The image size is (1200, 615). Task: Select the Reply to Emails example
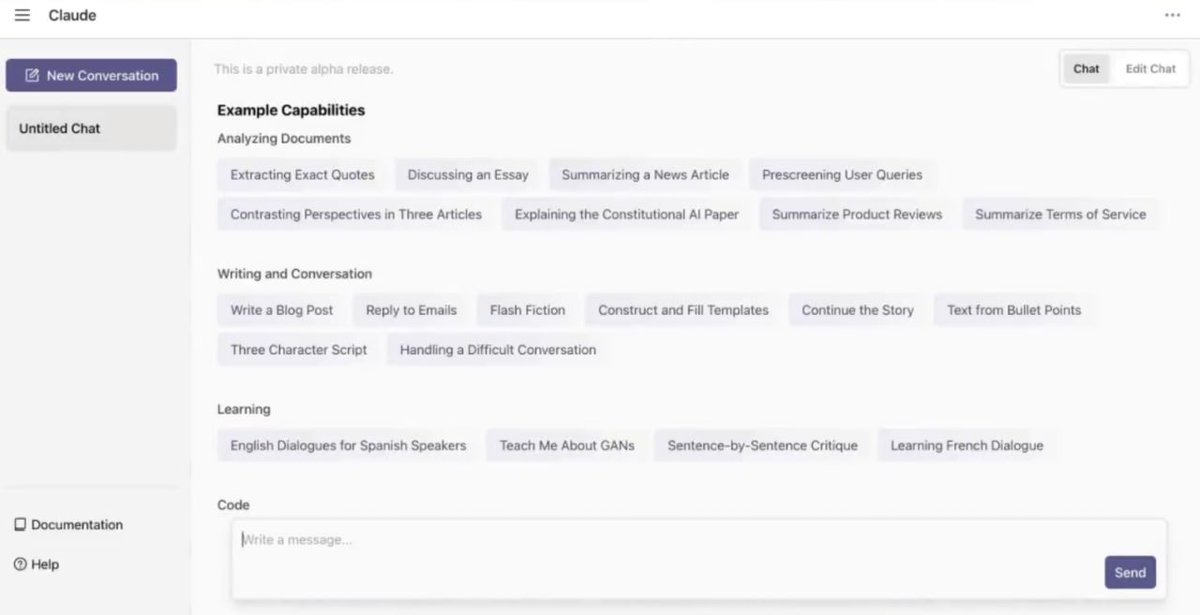point(411,310)
